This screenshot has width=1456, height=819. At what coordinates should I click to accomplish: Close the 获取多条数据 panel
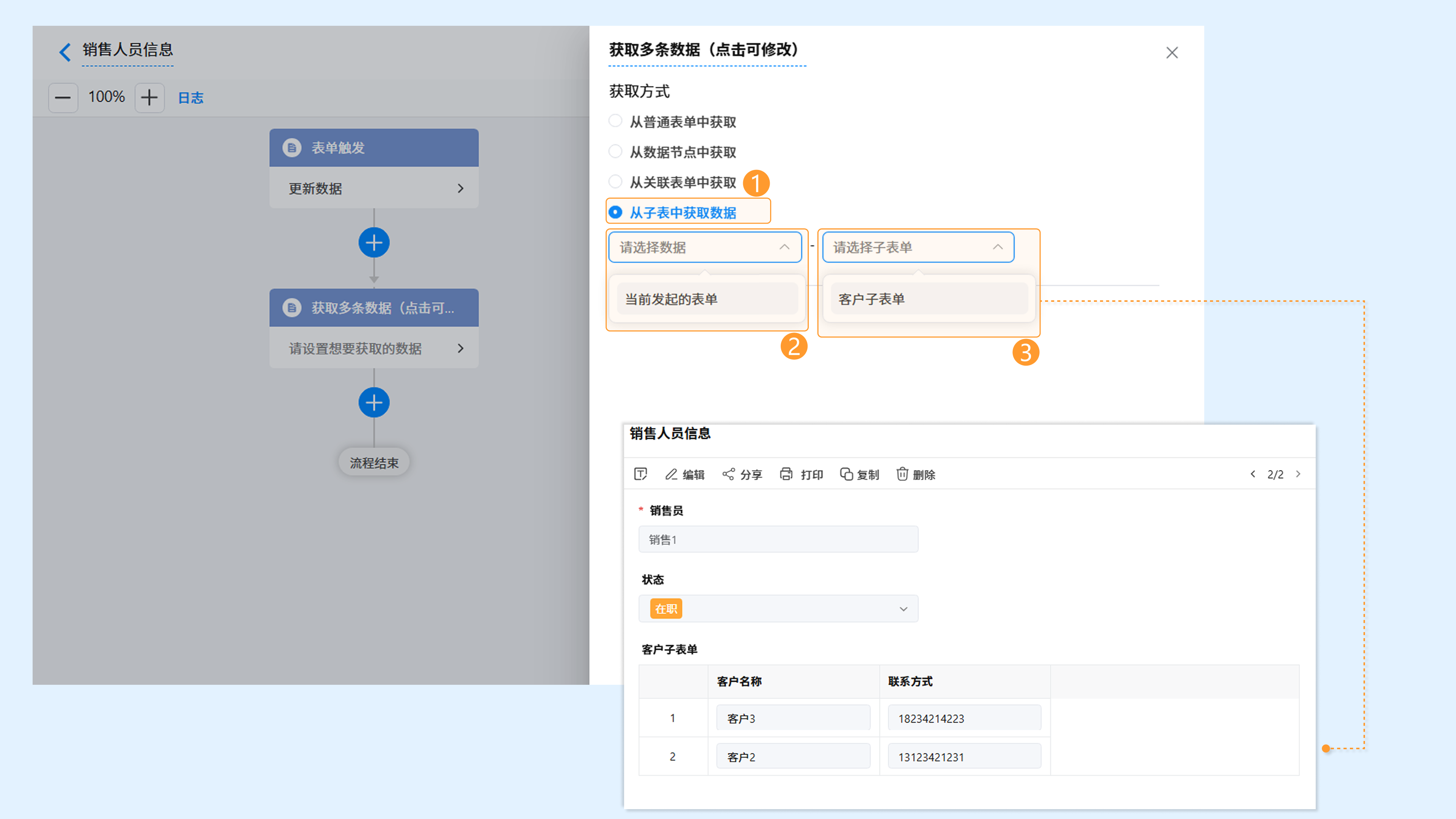click(x=1172, y=53)
